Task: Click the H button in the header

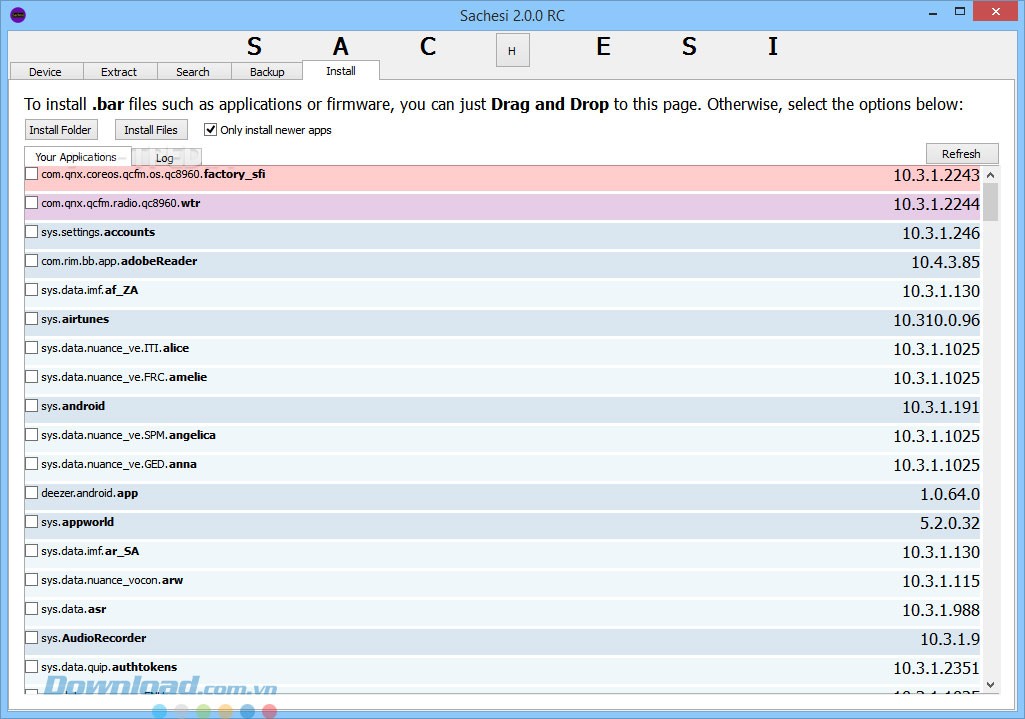Action: (x=512, y=51)
